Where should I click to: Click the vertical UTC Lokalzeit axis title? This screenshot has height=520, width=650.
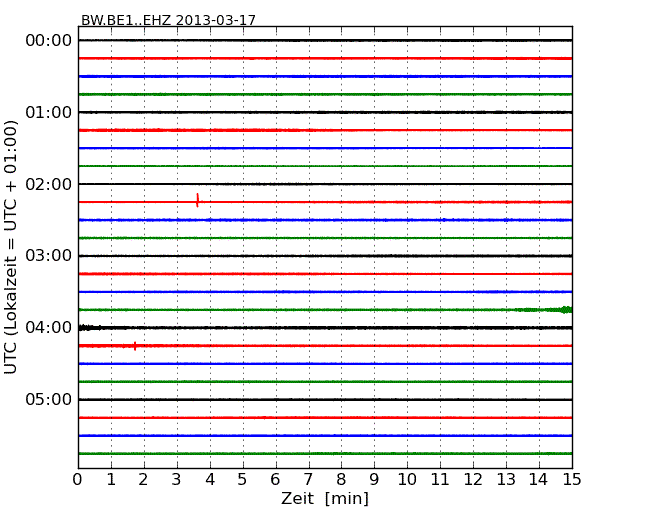pyautogui.click(x=10, y=247)
